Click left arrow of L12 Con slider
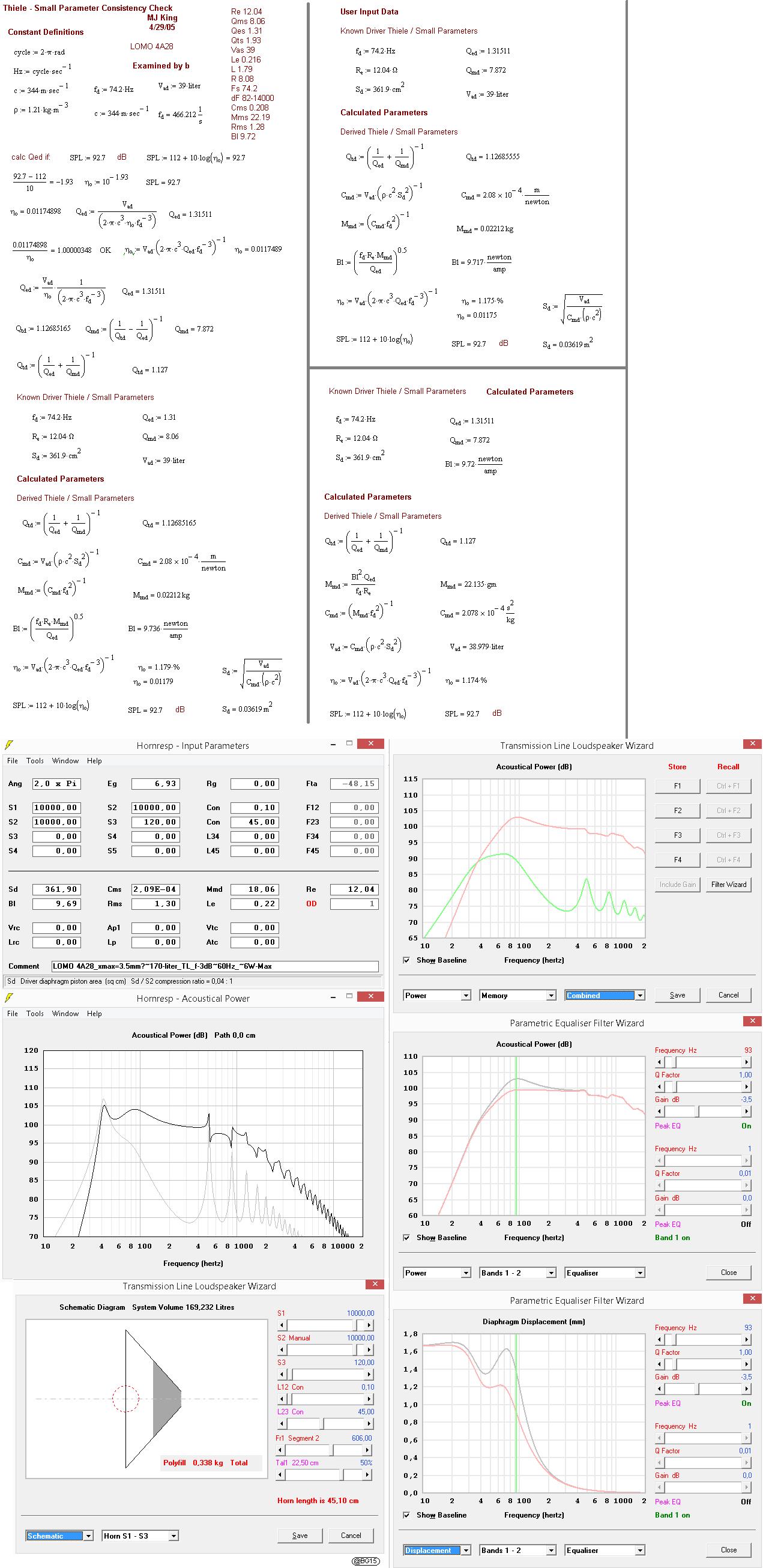Image resolution: width=763 pixels, height=1568 pixels. (282, 1399)
